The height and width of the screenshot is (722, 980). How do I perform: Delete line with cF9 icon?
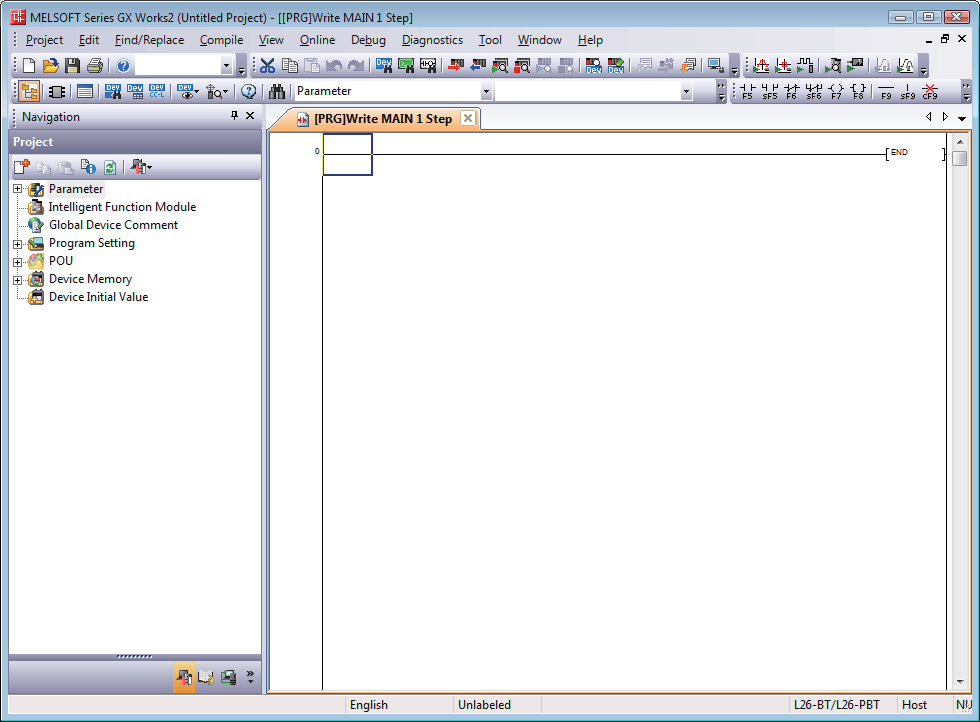930,92
